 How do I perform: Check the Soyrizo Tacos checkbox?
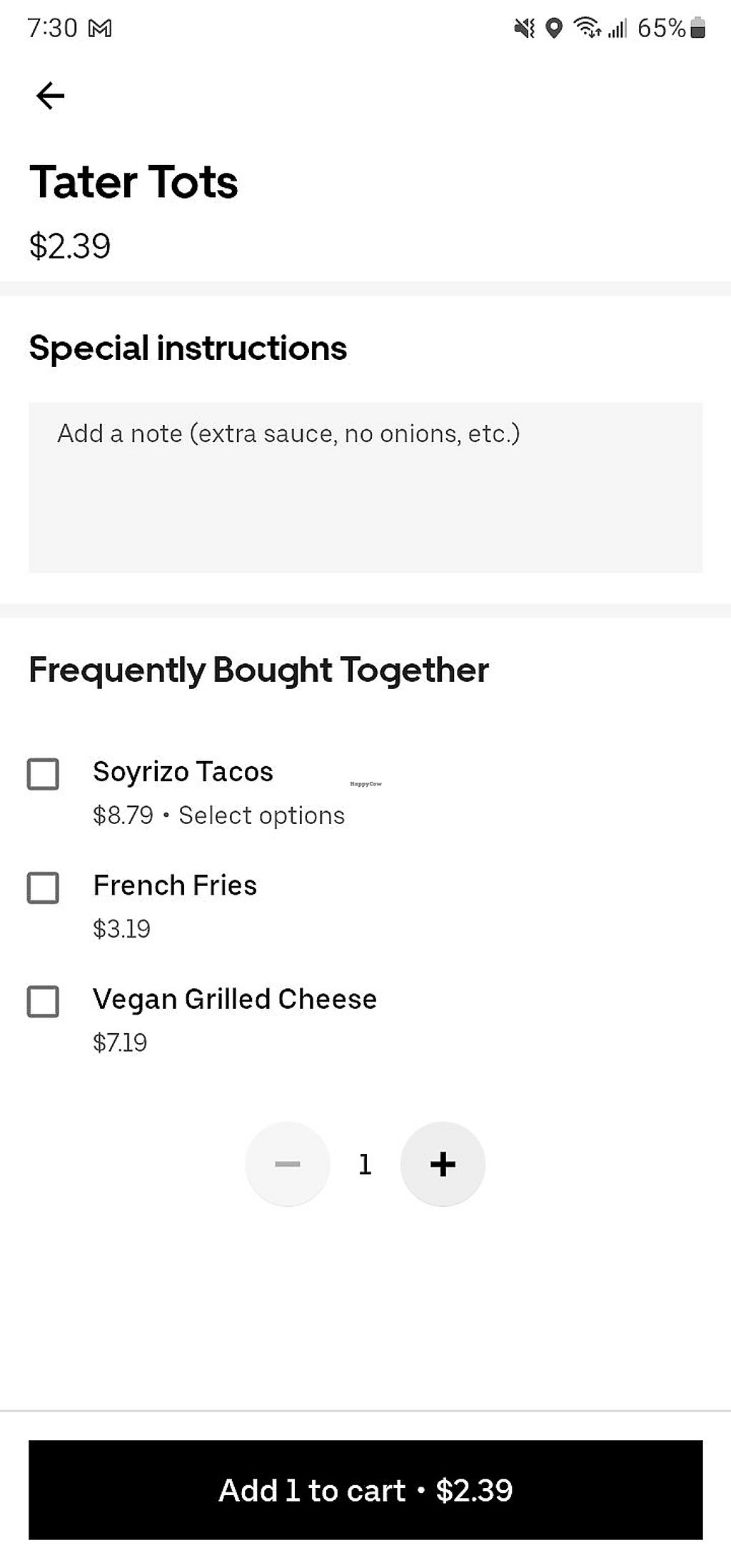43,774
